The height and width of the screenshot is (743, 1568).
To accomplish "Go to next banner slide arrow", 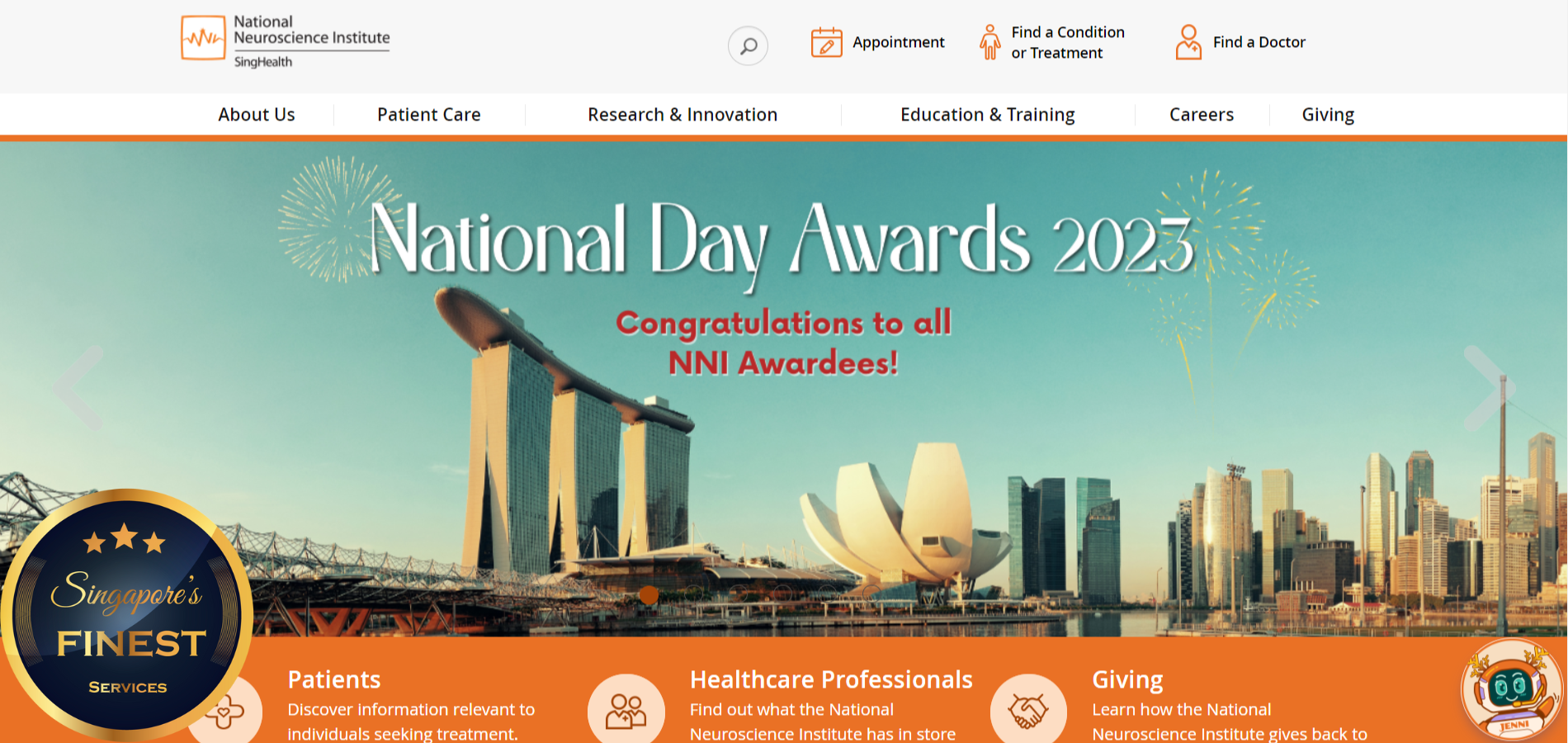I will (1485, 388).
